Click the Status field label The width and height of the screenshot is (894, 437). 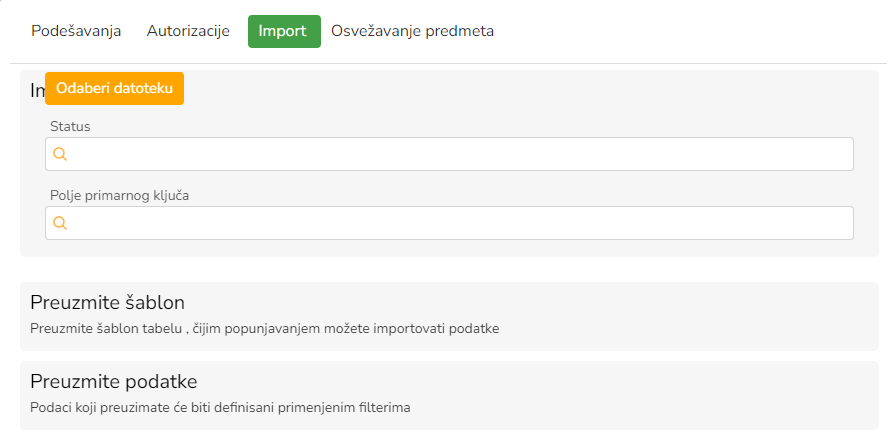70,126
